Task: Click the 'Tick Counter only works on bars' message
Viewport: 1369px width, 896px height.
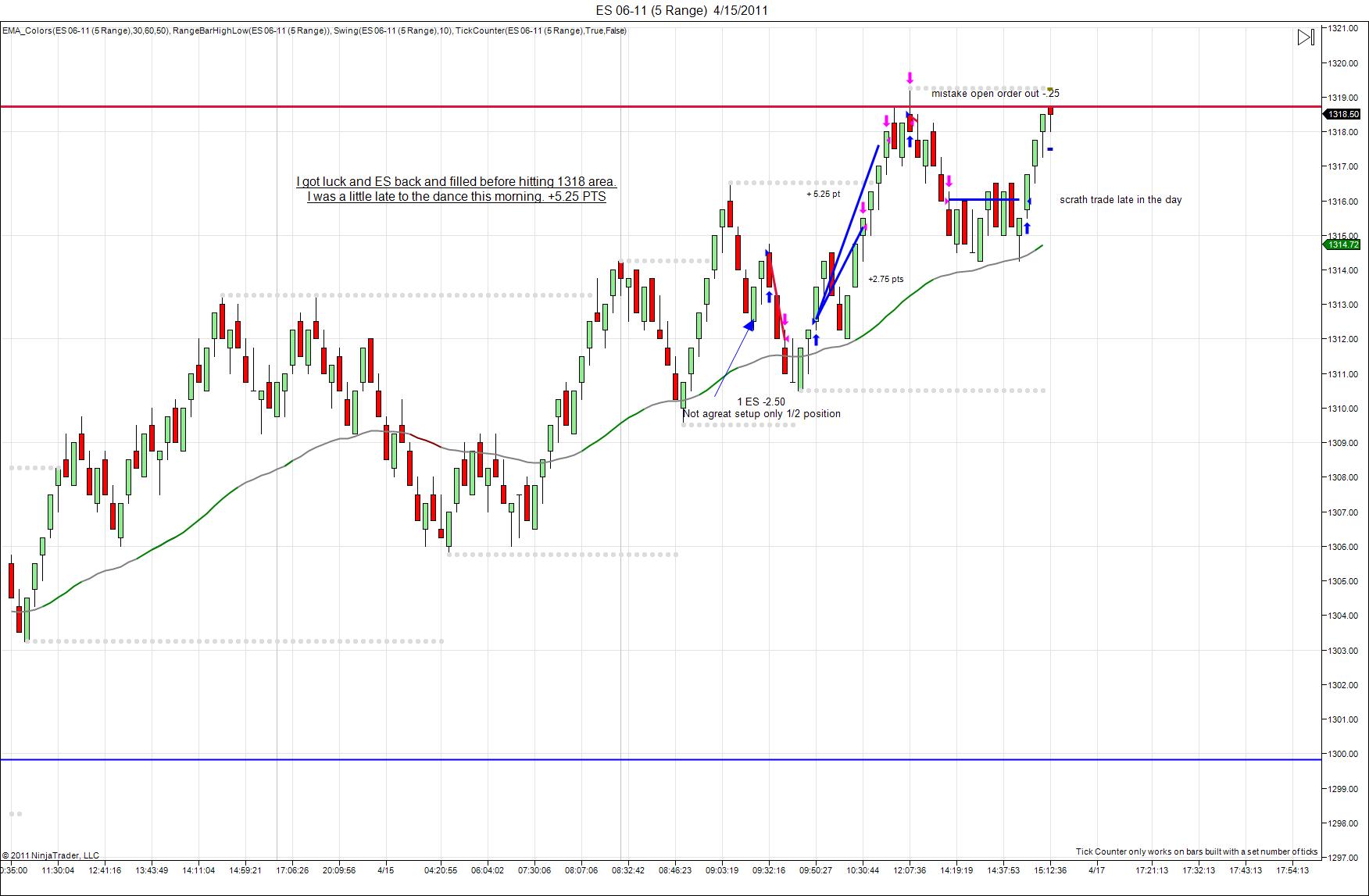Action: coord(1196,851)
